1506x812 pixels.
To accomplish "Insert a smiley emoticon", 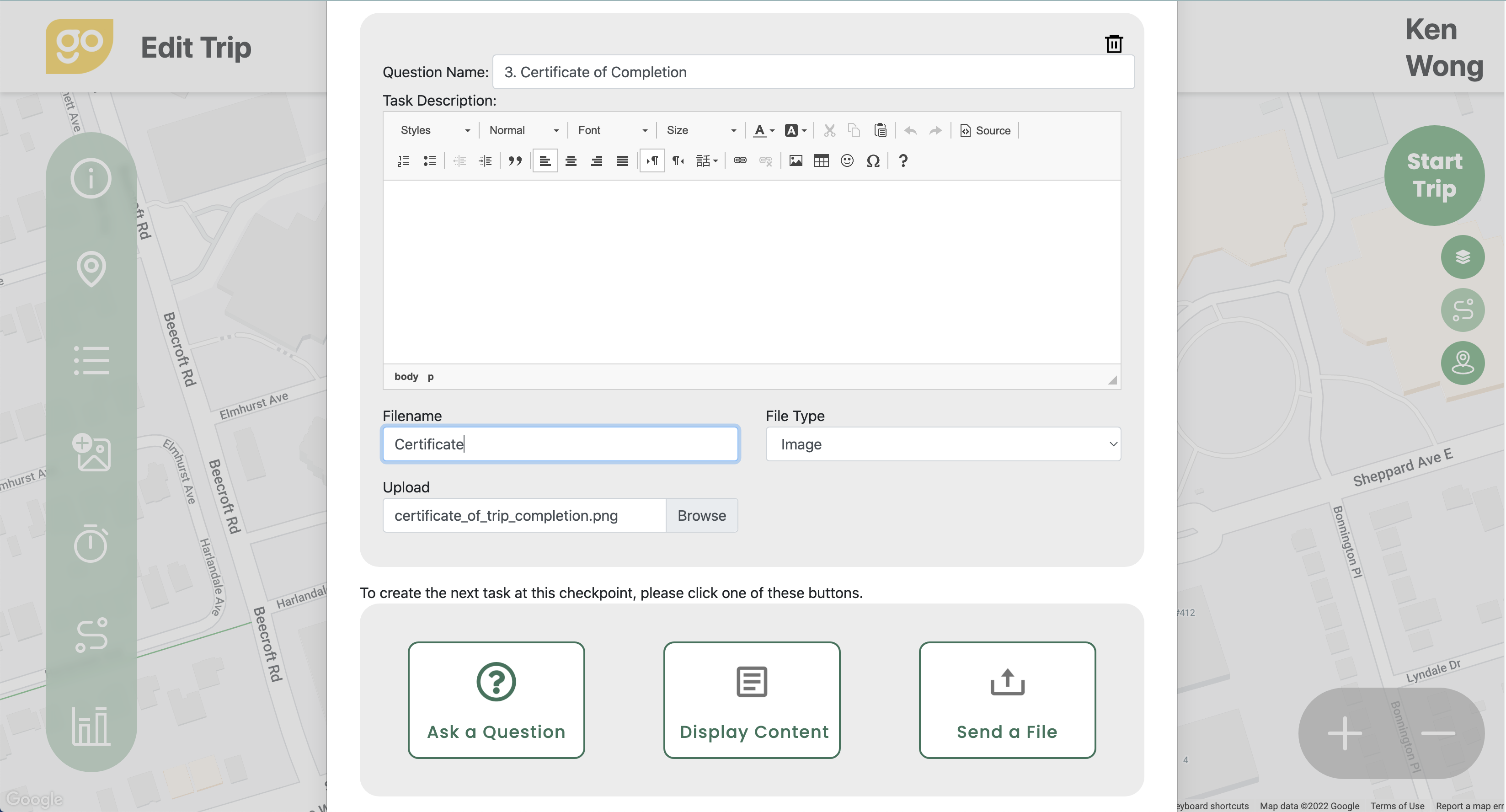I will coord(847,161).
